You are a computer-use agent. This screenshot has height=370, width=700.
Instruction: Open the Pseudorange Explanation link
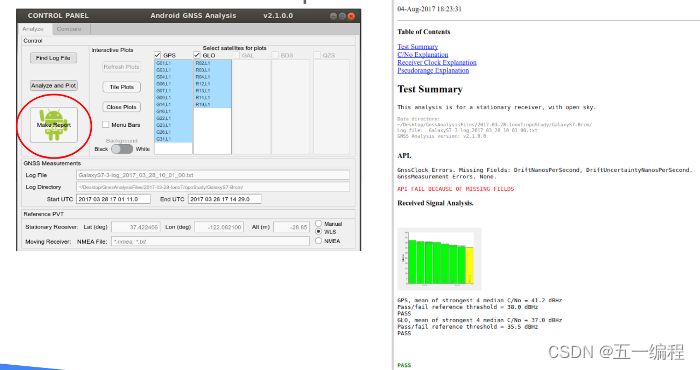pyautogui.click(x=433, y=71)
